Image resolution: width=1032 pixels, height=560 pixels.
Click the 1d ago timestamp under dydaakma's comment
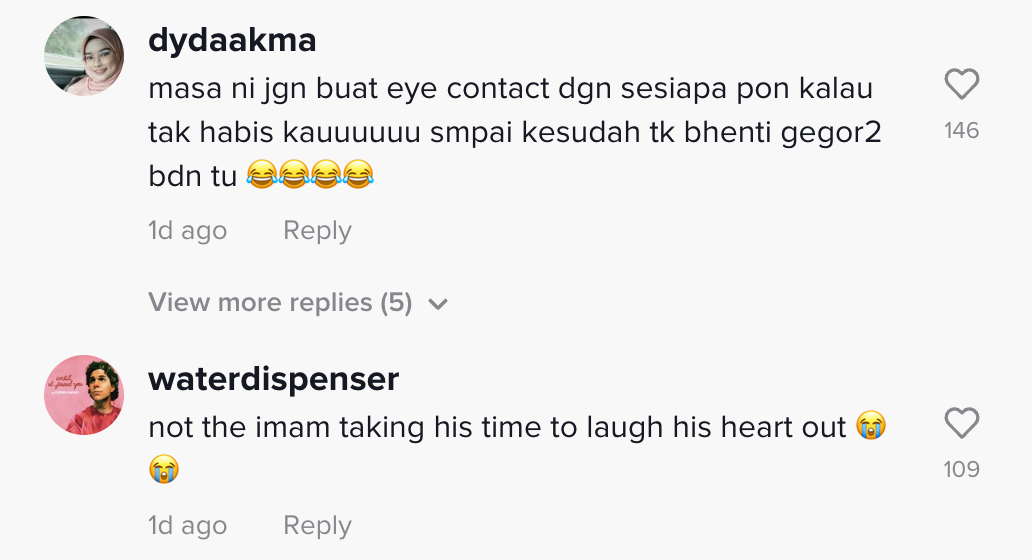click(187, 231)
